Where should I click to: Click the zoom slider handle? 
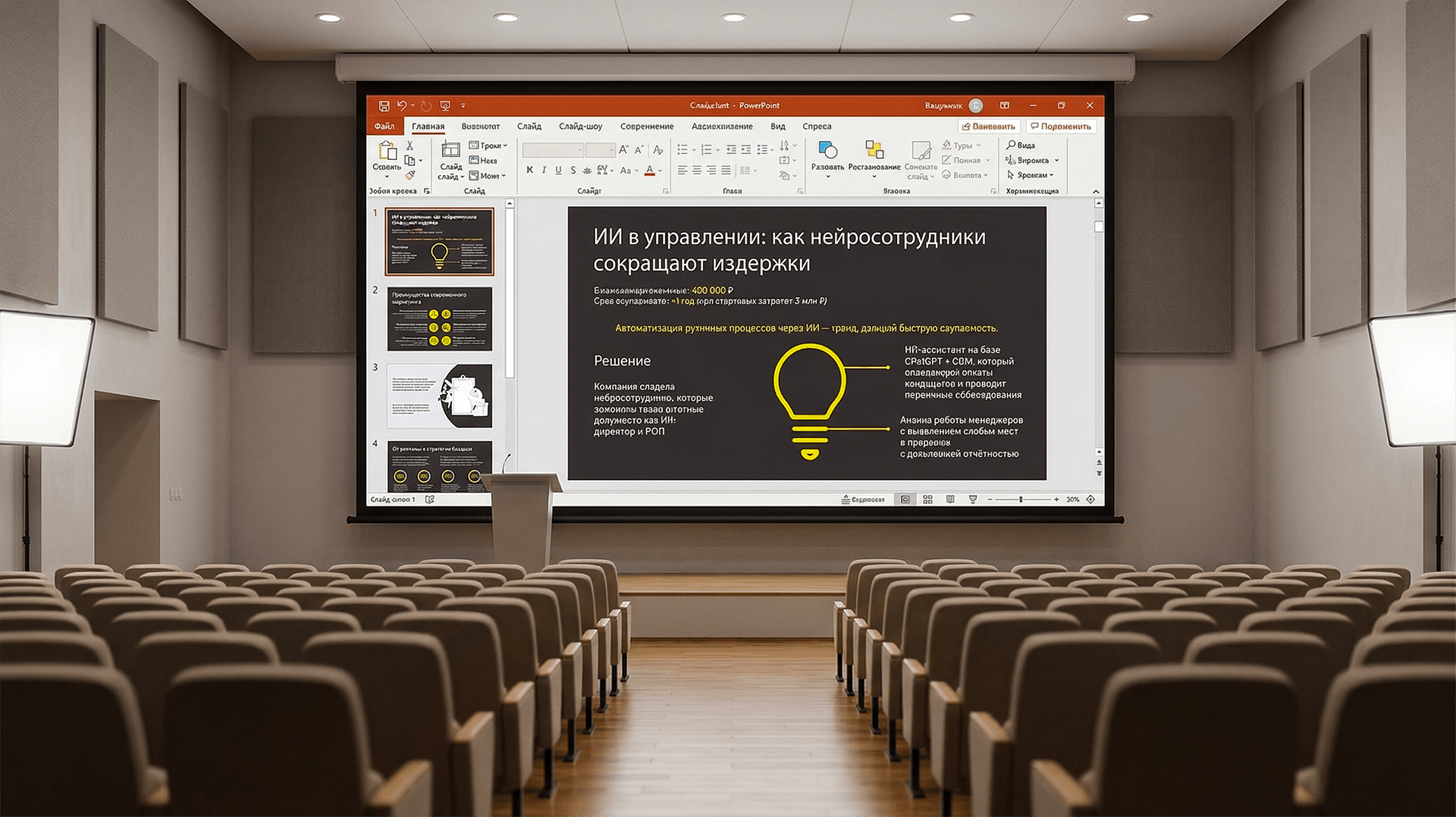(x=1021, y=499)
